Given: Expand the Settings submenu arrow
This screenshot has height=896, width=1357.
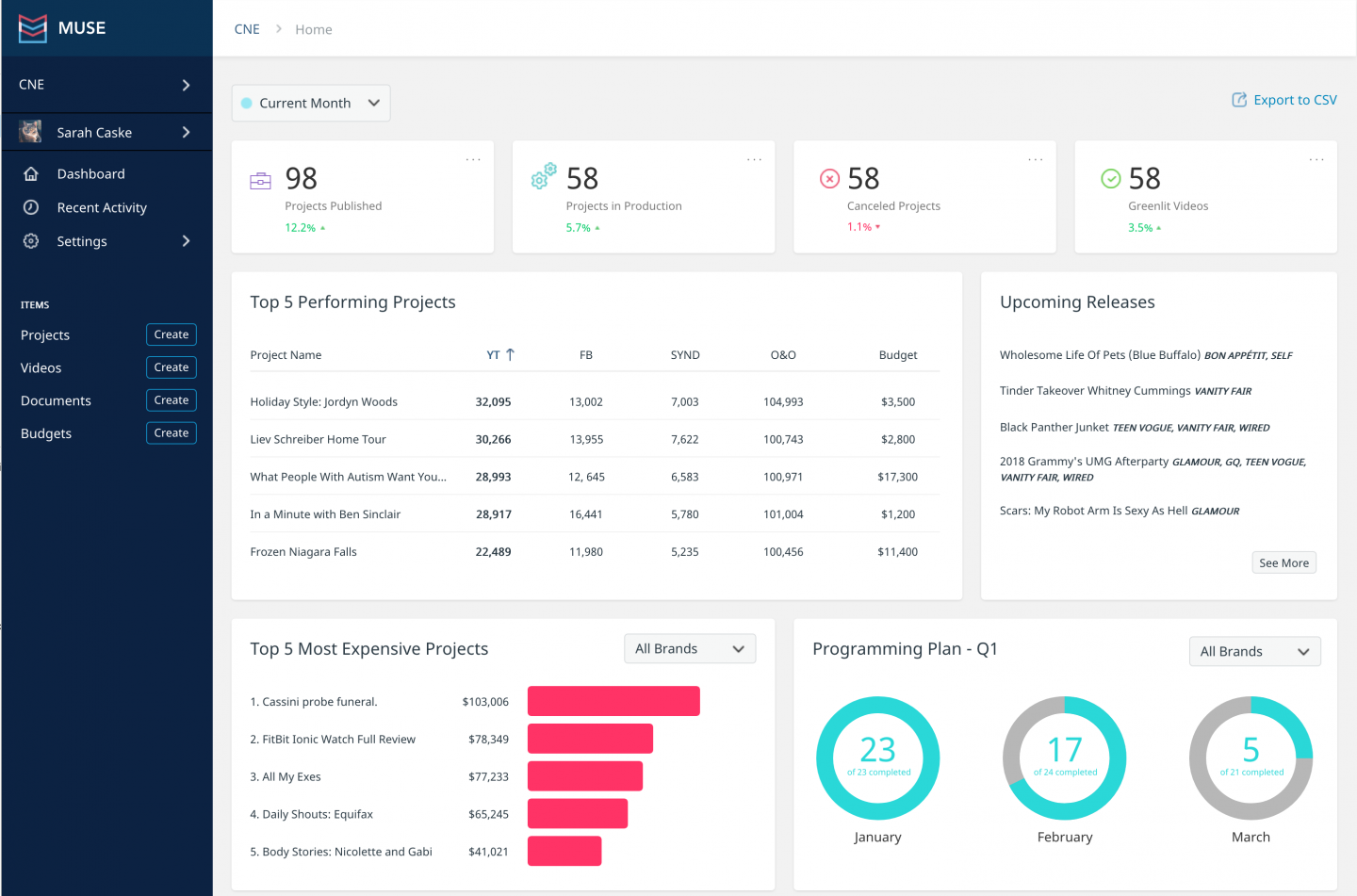Looking at the screenshot, I should (x=186, y=241).
